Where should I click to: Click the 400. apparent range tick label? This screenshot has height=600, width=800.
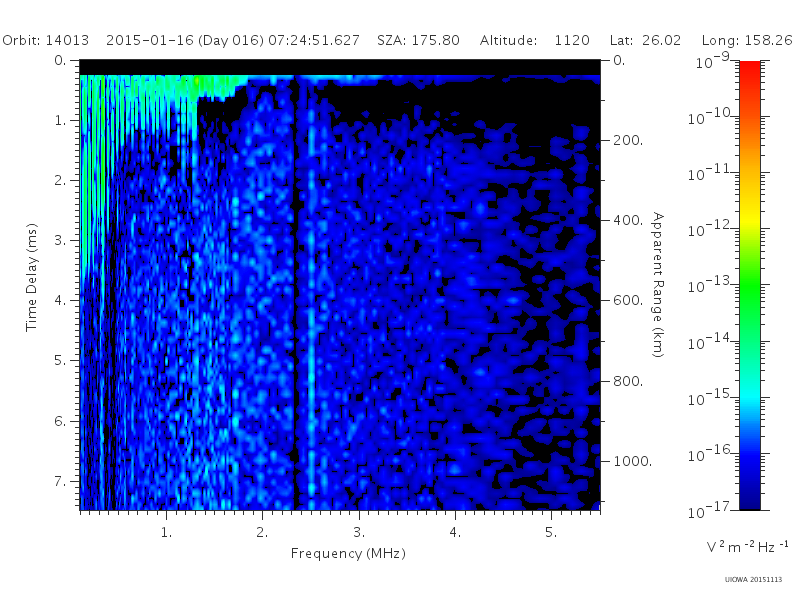point(628,220)
